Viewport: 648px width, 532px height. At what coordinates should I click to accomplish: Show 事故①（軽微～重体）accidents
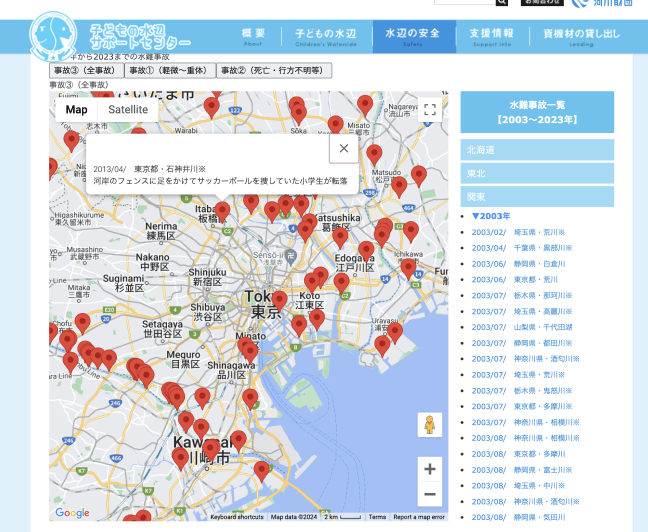coord(170,70)
